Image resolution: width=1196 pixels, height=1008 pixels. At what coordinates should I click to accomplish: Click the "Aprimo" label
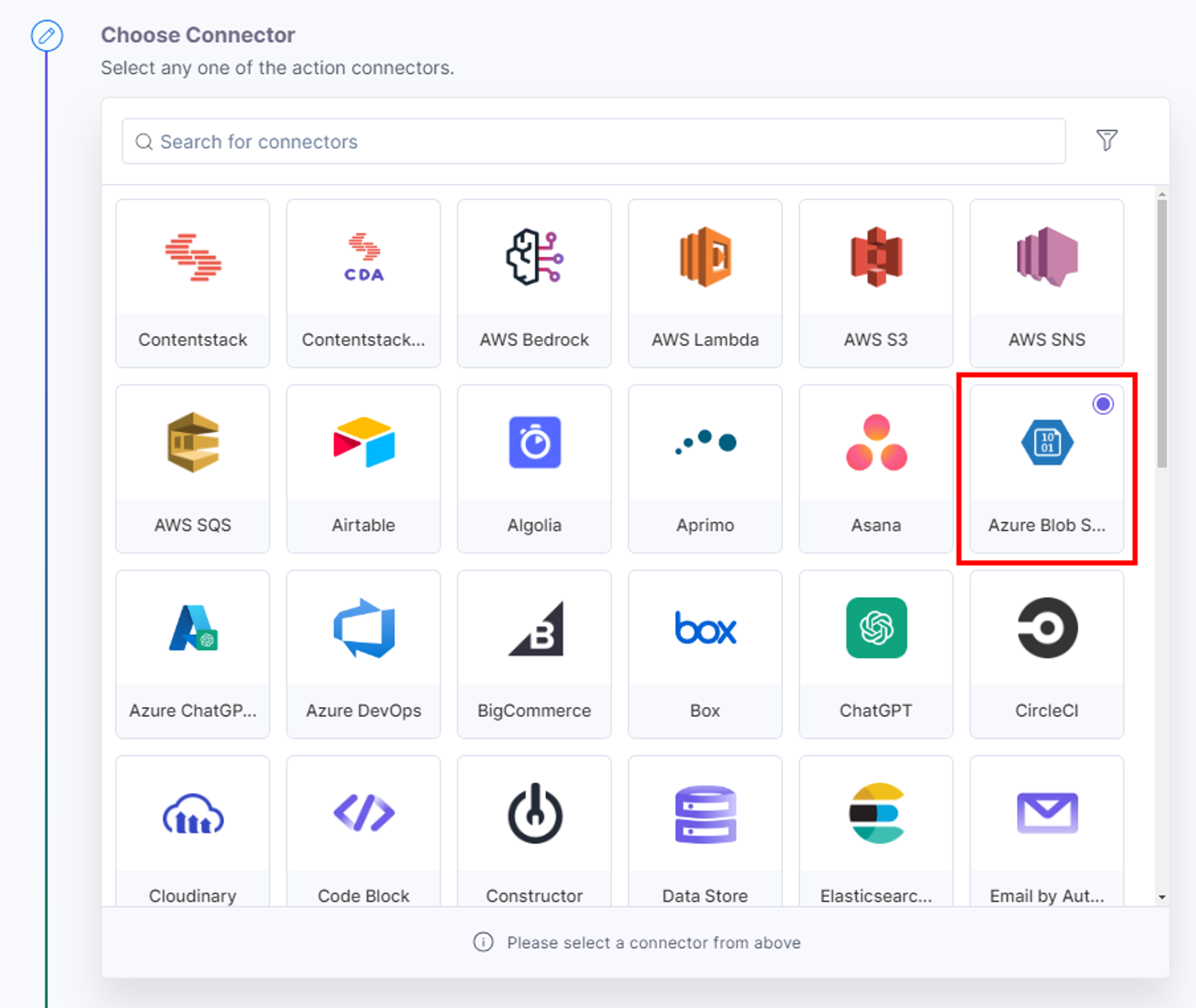(705, 525)
